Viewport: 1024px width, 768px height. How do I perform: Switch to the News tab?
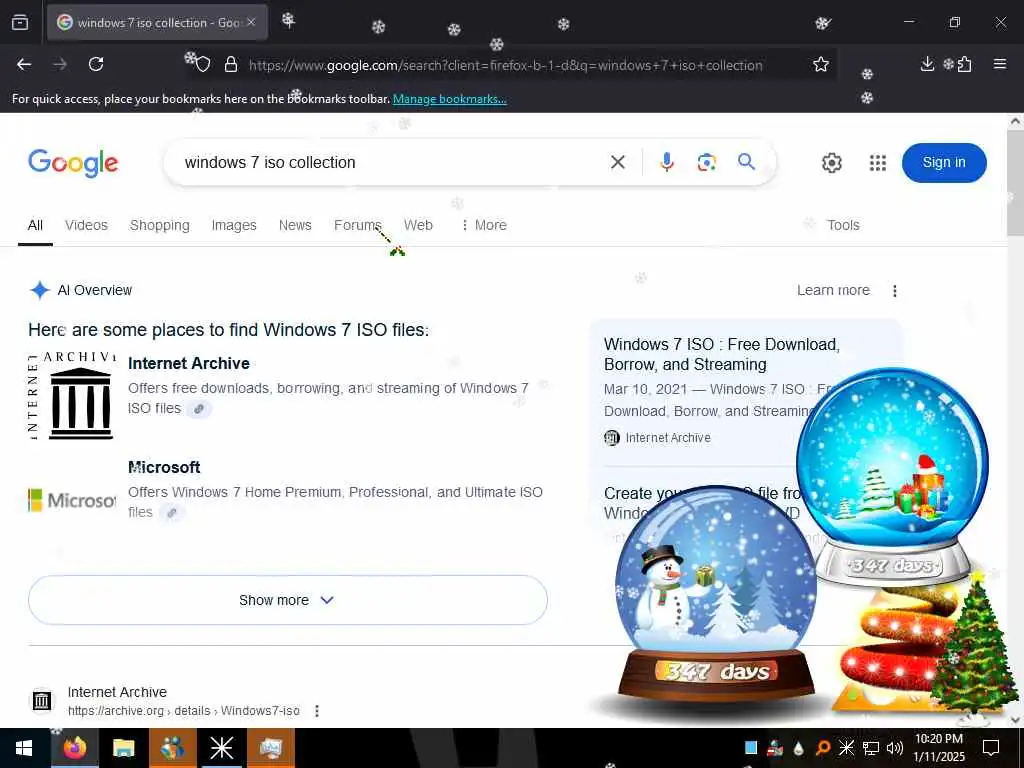(295, 225)
